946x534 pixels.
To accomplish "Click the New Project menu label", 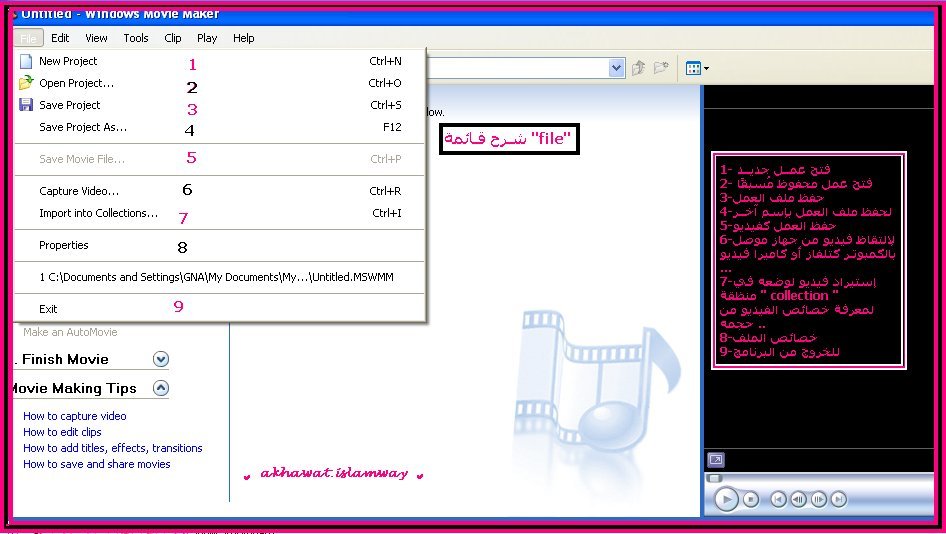I will (68, 61).
